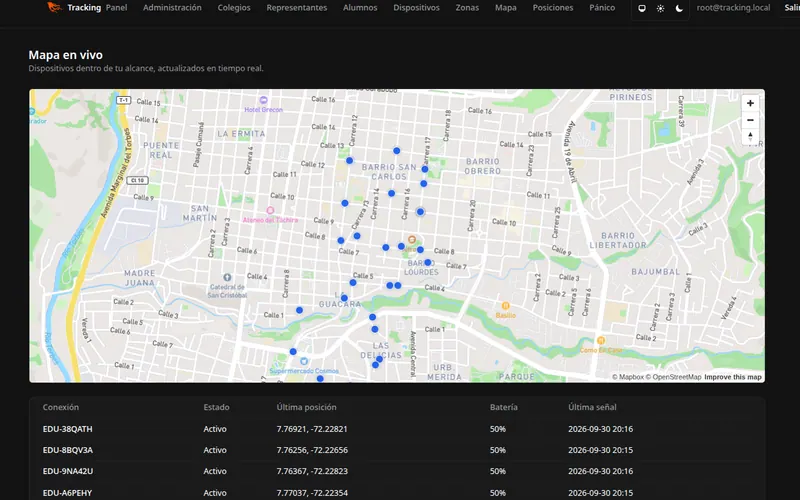
Task: Click the Cl 10 road shield on map
Action: point(137,180)
